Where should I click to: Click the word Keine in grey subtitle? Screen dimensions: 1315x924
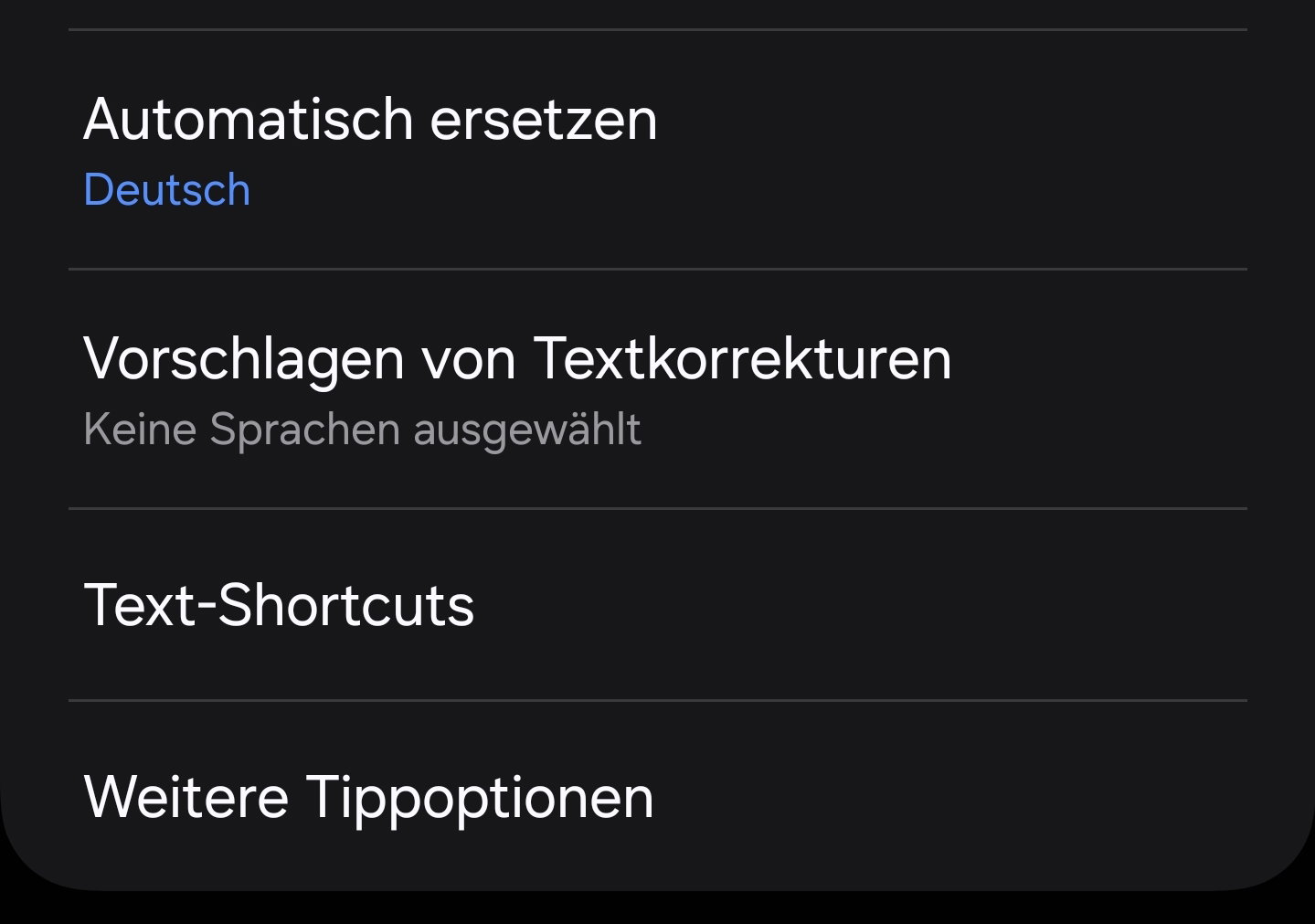coord(140,430)
